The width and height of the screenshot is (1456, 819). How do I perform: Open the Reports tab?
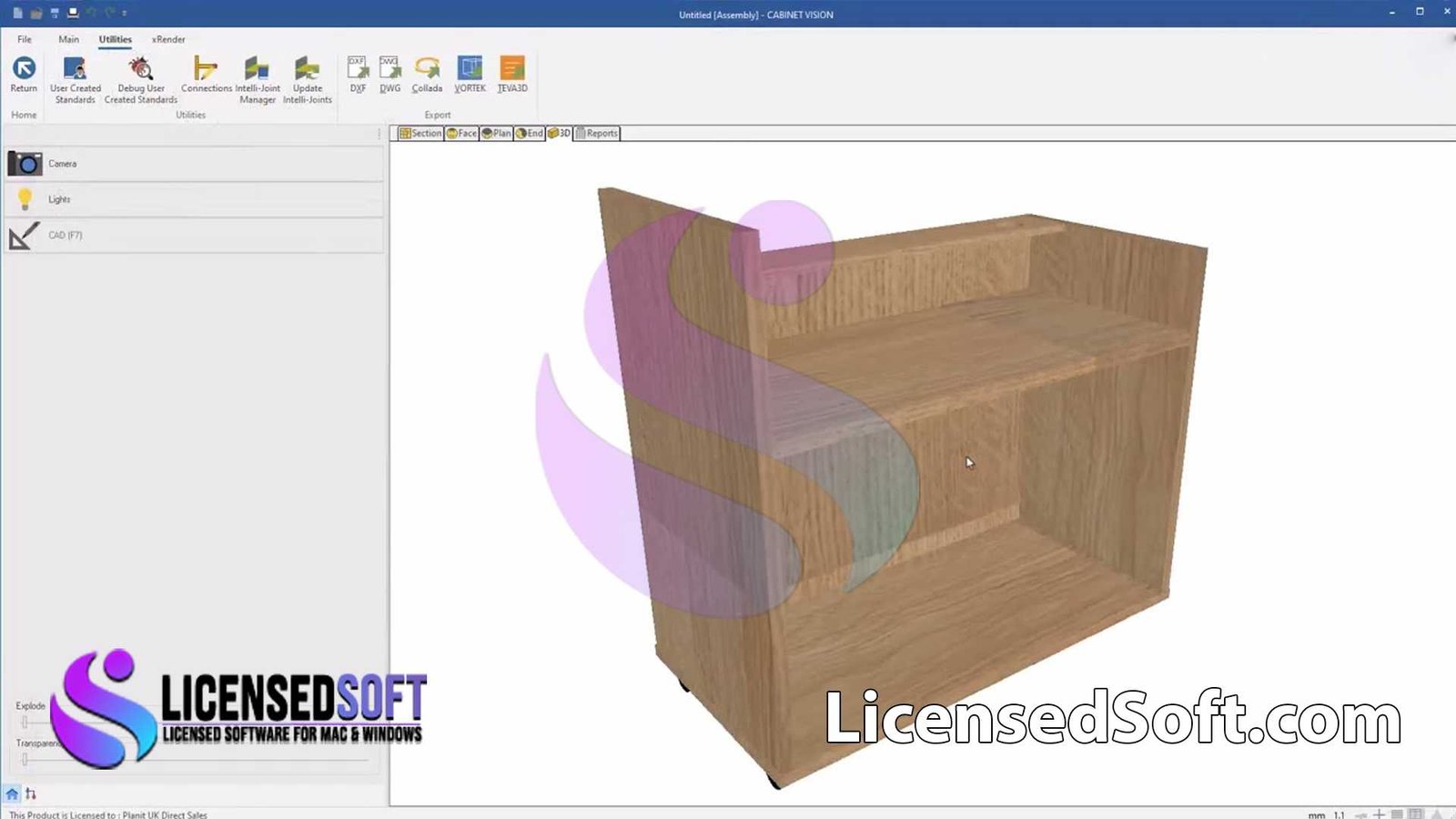(597, 133)
